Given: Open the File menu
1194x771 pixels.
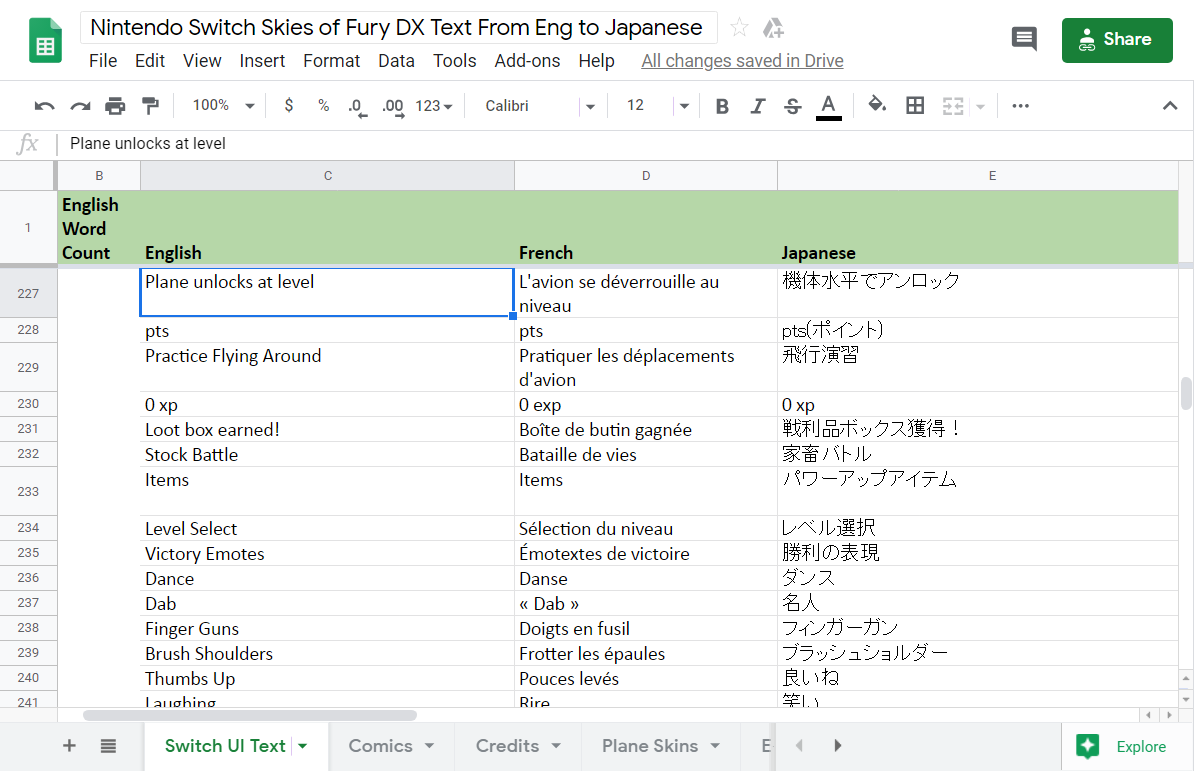Looking at the screenshot, I should point(103,61).
